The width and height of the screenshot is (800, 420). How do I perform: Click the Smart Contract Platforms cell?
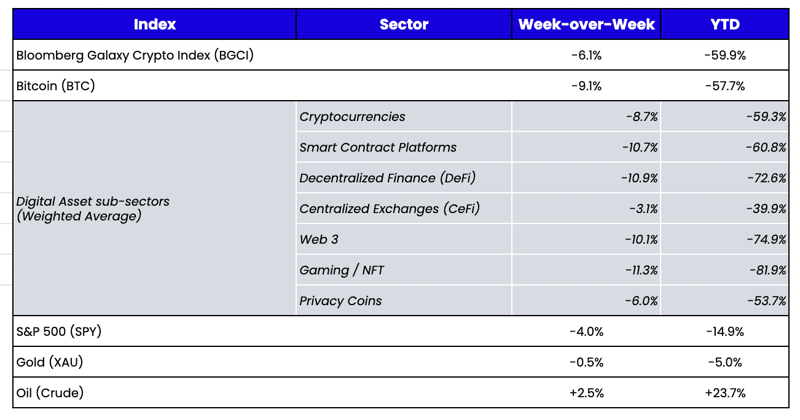point(378,147)
